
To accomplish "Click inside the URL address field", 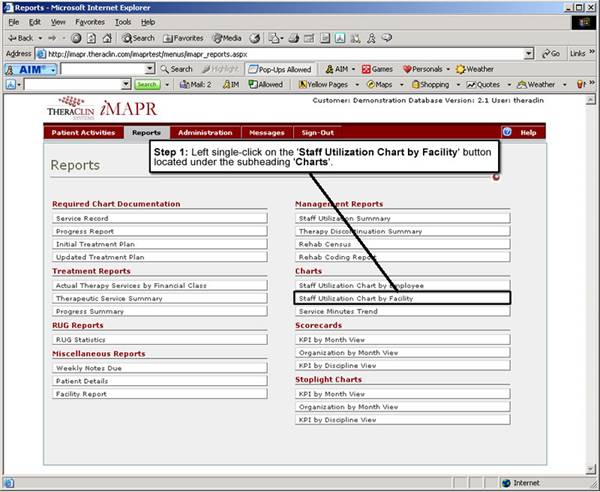I will (280, 53).
